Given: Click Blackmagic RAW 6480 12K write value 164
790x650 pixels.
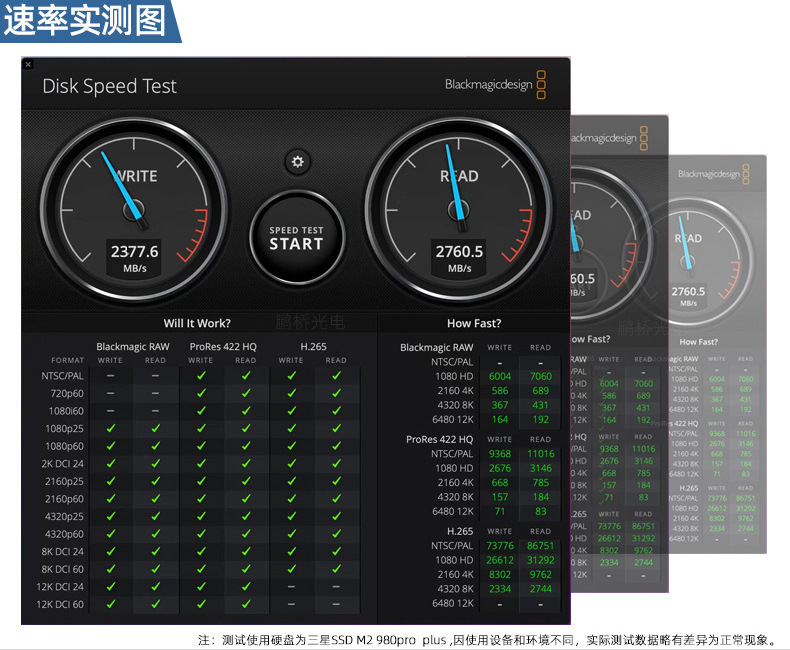Looking at the screenshot, I should click(x=500, y=420).
